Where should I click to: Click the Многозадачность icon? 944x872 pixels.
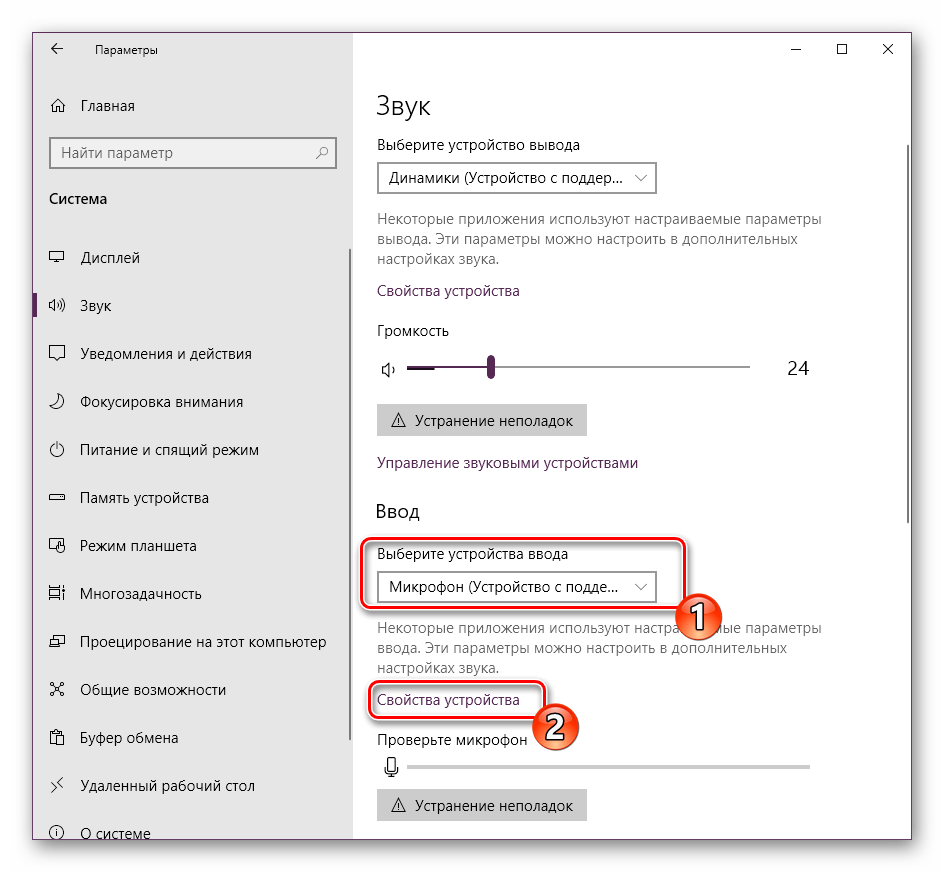(x=58, y=594)
